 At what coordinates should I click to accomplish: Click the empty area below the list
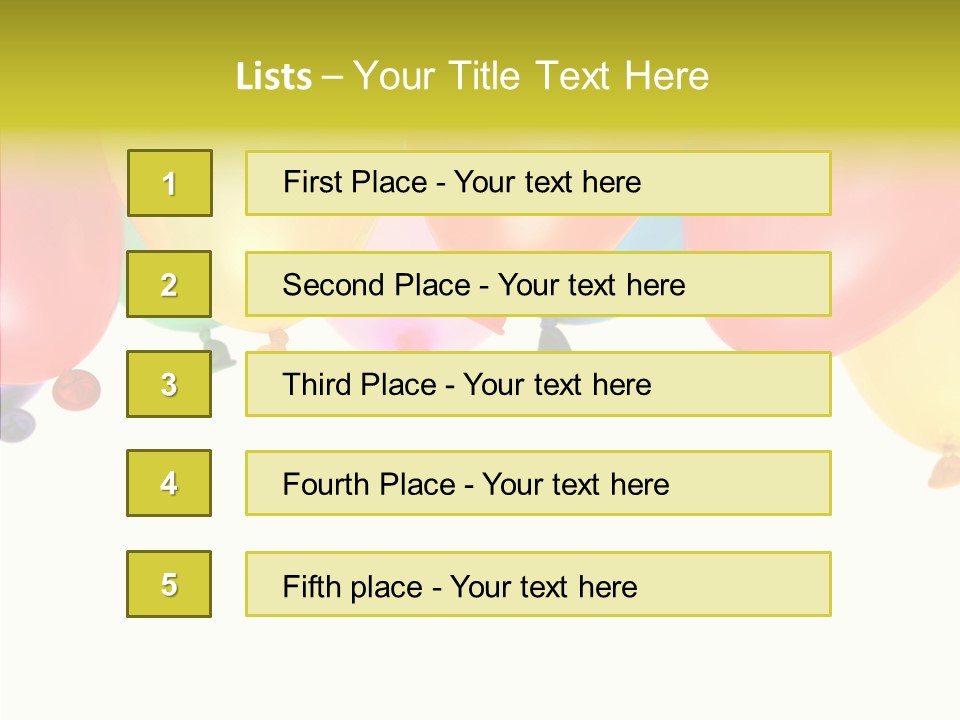(480, 670)
